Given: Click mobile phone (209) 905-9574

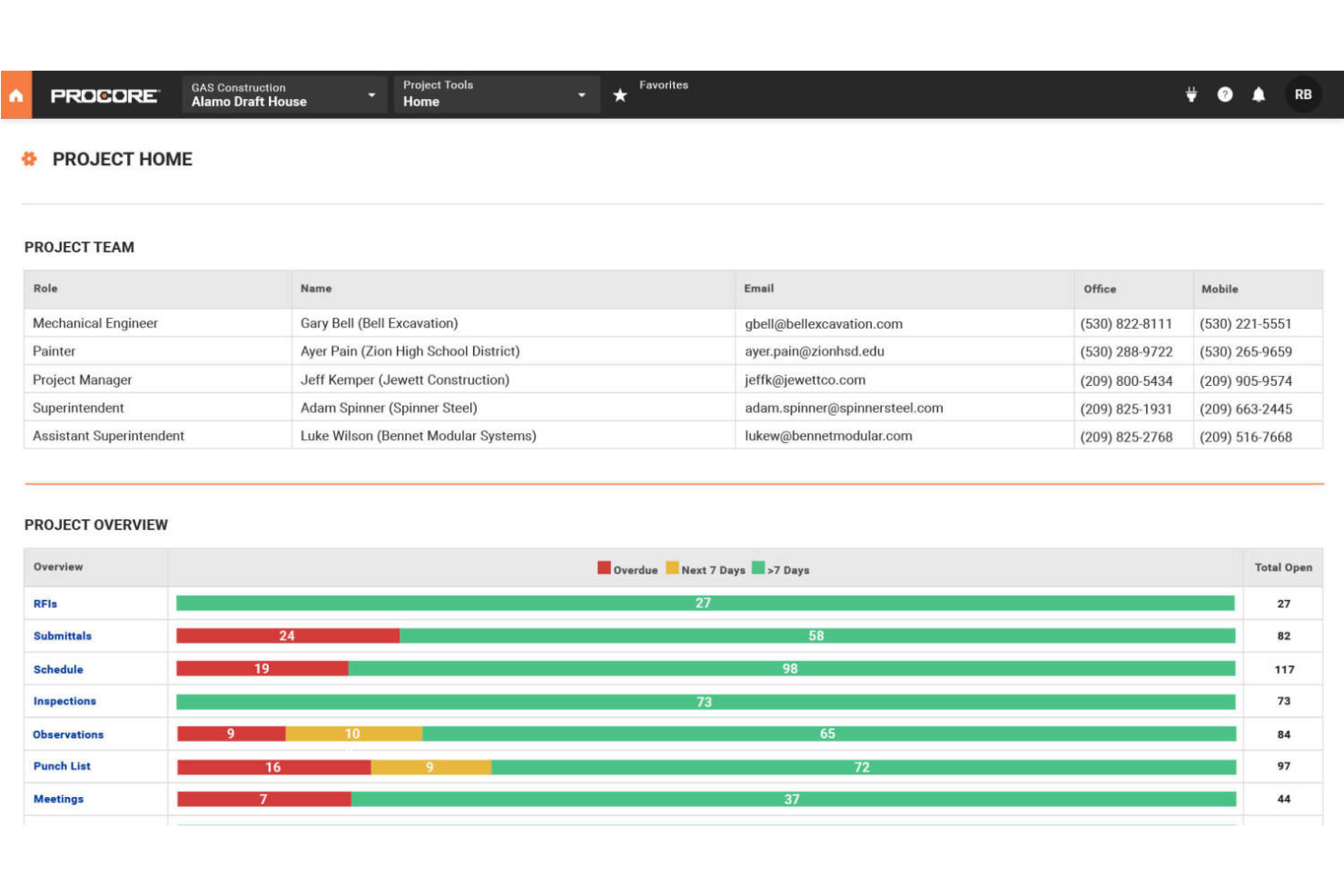Looking at the screenshot, I should pyautogui.click(x=1246, y=381).
